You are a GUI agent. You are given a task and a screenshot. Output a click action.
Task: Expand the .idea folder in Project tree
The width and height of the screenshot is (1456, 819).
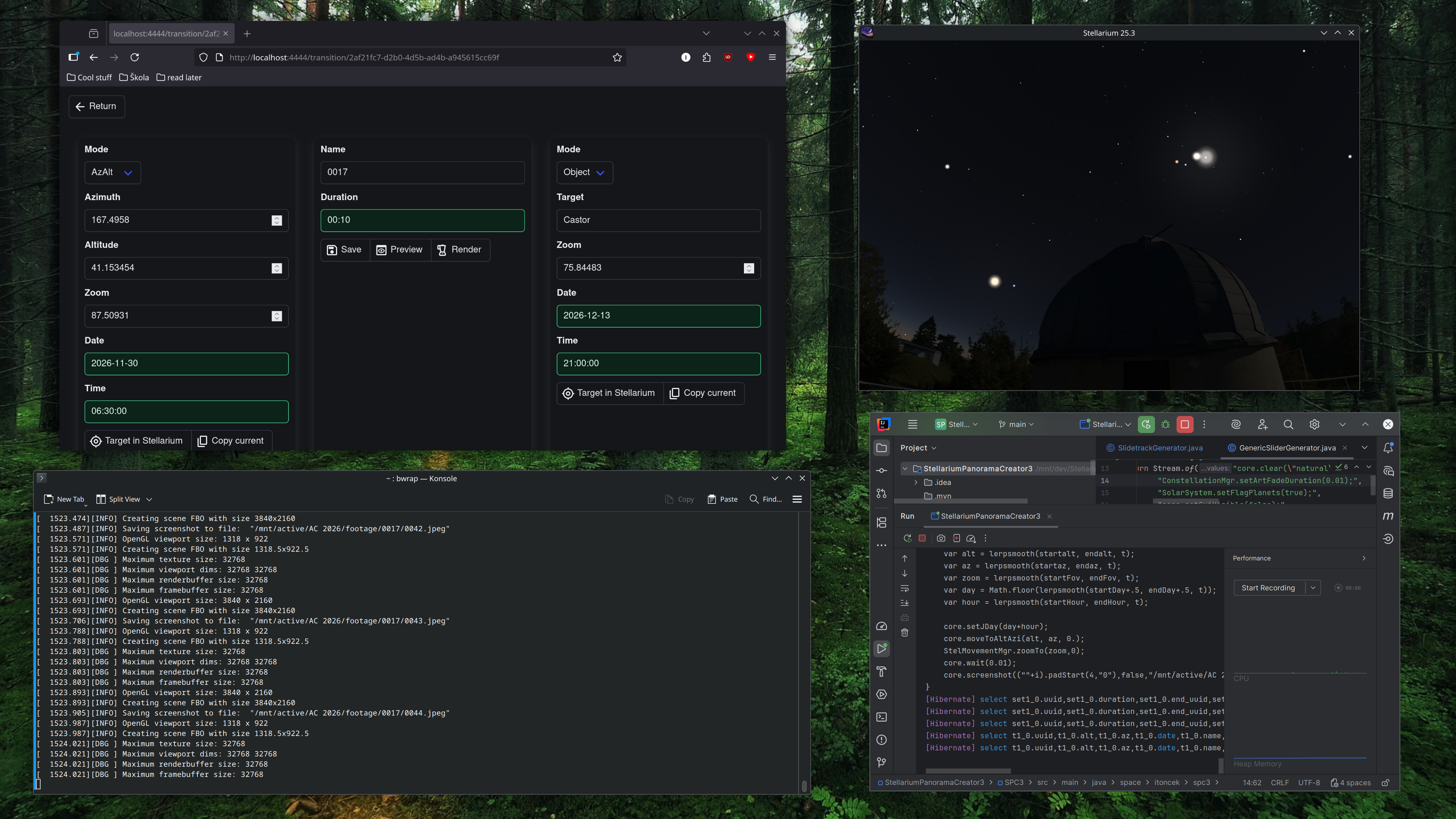point(916,482)
